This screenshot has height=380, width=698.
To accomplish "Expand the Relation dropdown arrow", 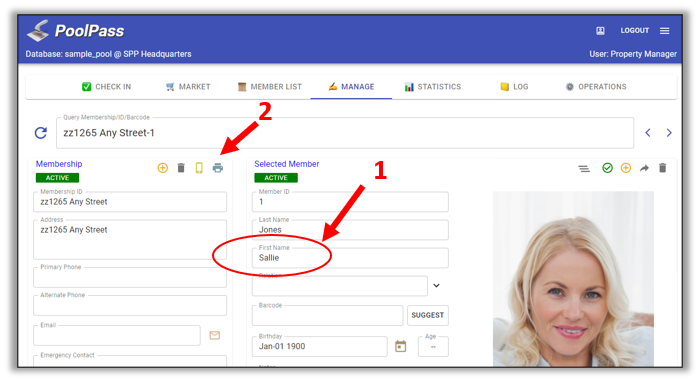I will coord(436,286).
